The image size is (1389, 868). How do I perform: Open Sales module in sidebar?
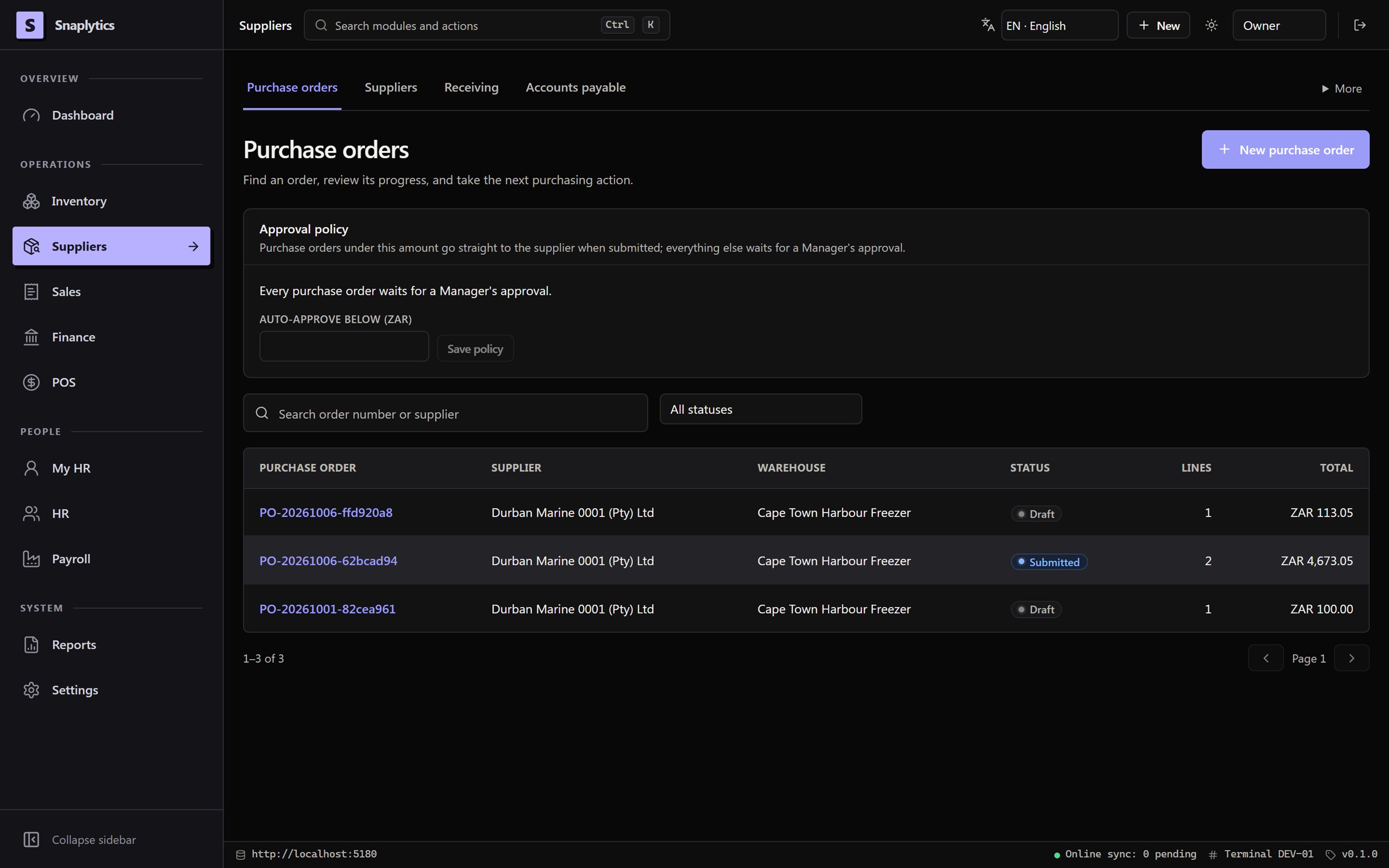point(111,292)
